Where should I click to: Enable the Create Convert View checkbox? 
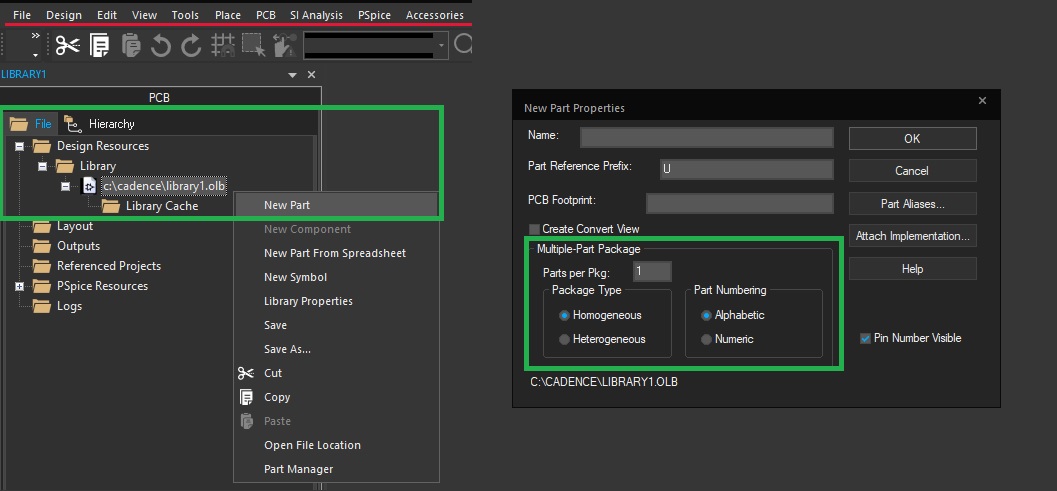click(x=534, y=229)
